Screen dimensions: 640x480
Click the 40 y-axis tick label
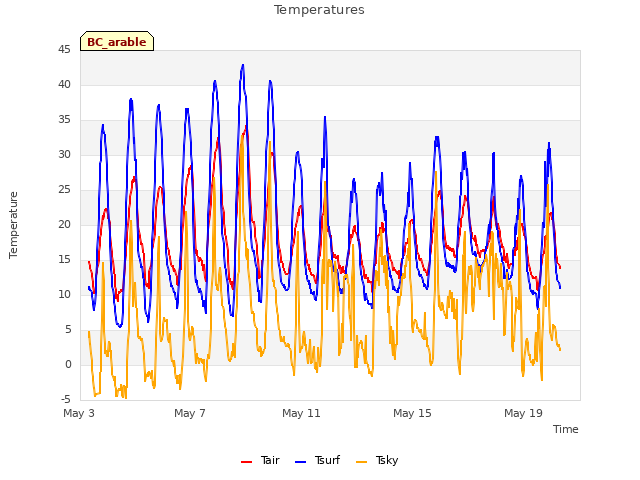64,84
